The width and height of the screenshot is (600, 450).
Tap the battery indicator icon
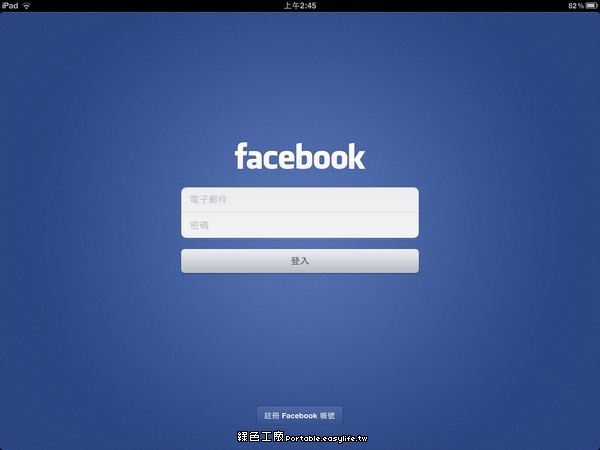coord(591,6)
